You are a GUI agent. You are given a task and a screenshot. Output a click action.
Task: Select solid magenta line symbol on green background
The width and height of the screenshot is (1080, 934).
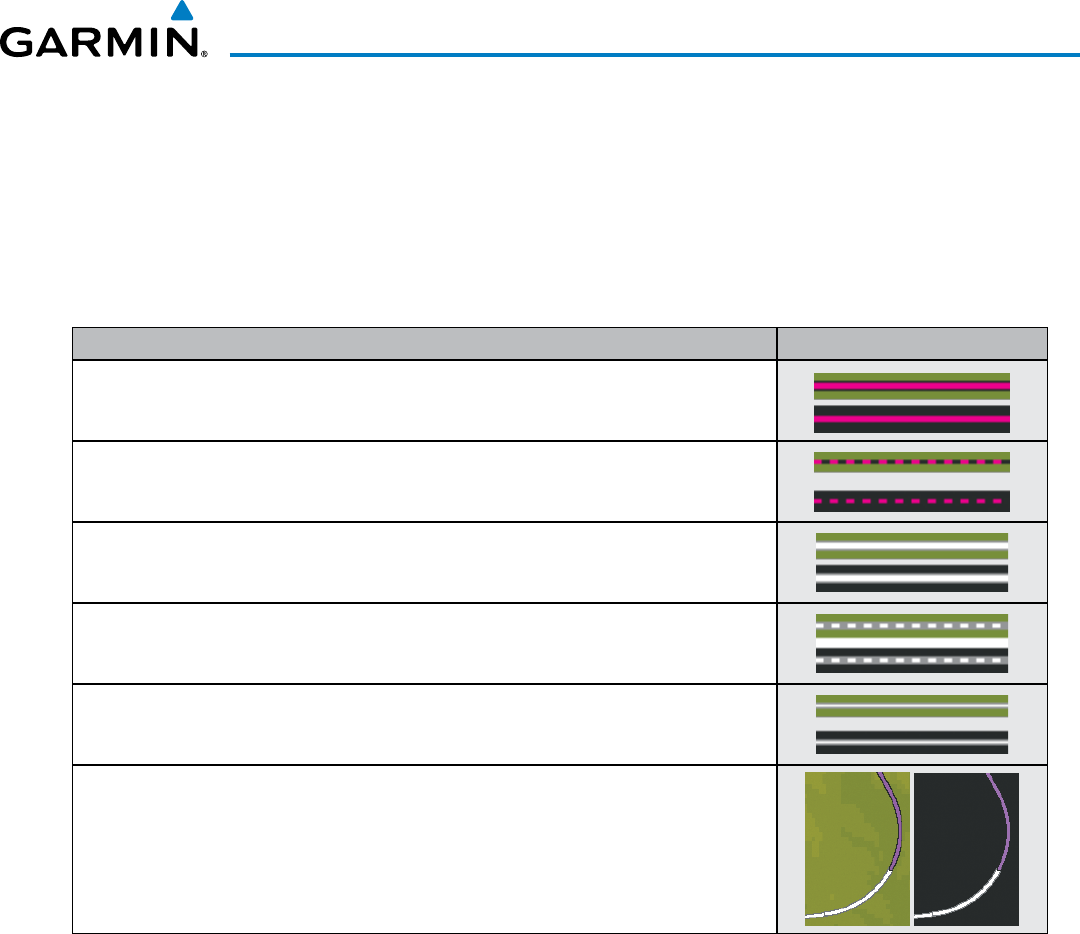(x=911, y=386)
